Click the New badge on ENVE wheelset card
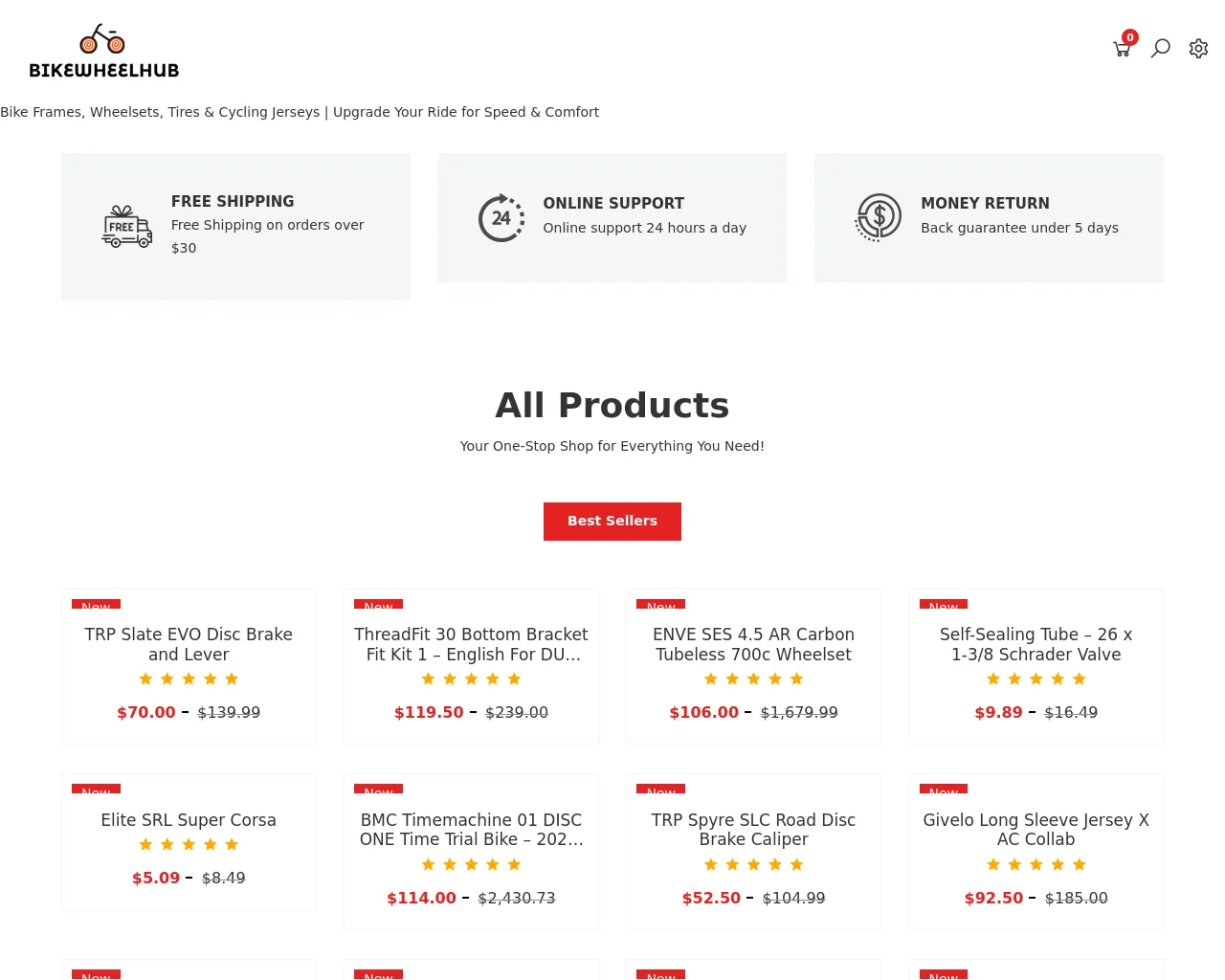Screen dimensions: 1225x980 tap(660, 604)
